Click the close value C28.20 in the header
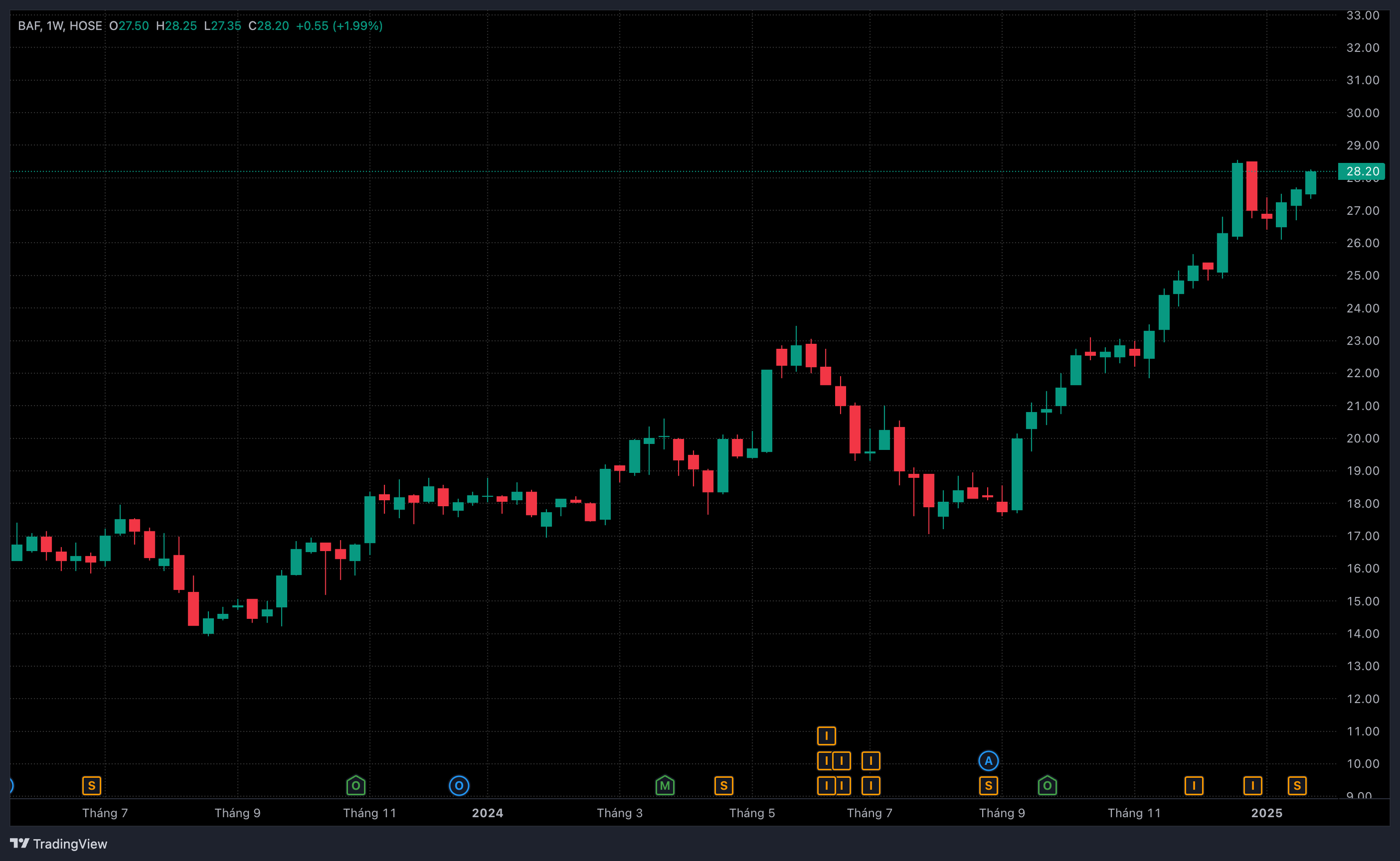Viewport: 1400px width, 861px height. click(269, 26)
